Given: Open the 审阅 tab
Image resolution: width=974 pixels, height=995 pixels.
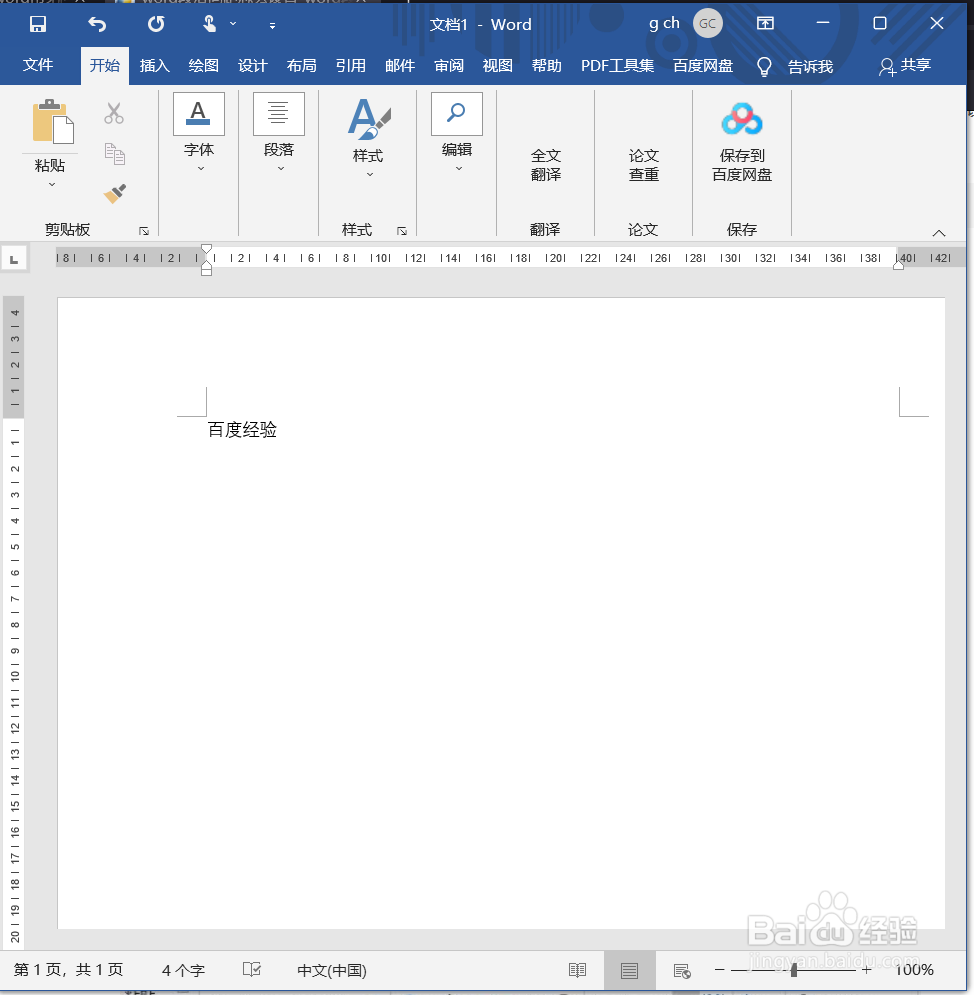Looking at the screenshot, I should pyautogui.click(x=449, y=65).
